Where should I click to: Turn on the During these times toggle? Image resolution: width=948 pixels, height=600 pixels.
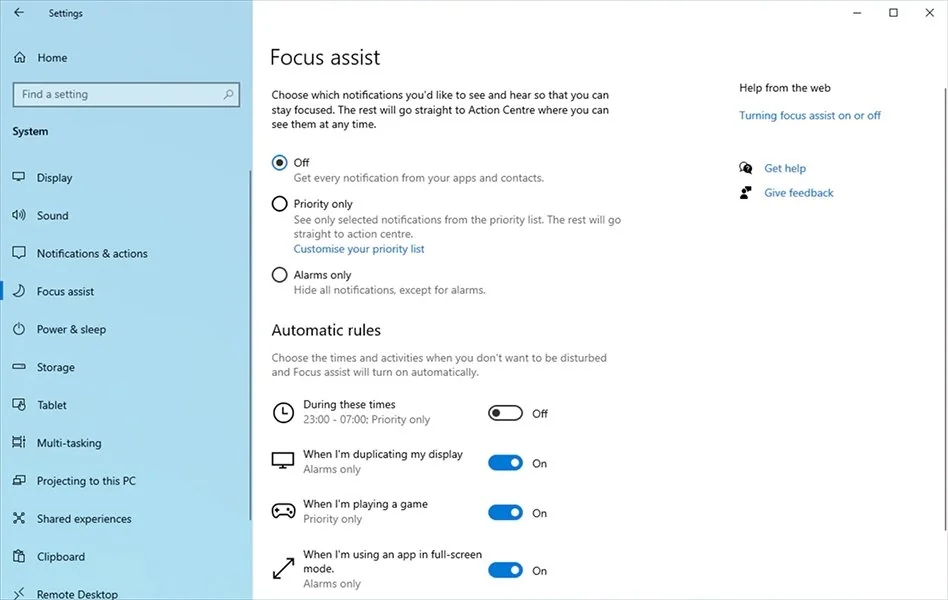click(x=505, y=413)
